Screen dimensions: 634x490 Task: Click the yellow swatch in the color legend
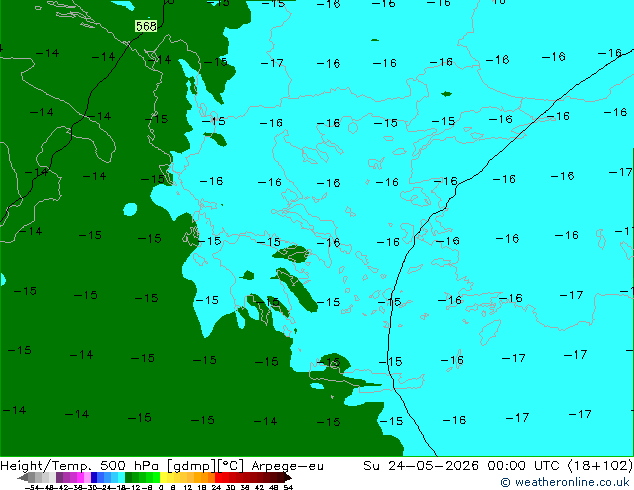[x=164, y=477]
